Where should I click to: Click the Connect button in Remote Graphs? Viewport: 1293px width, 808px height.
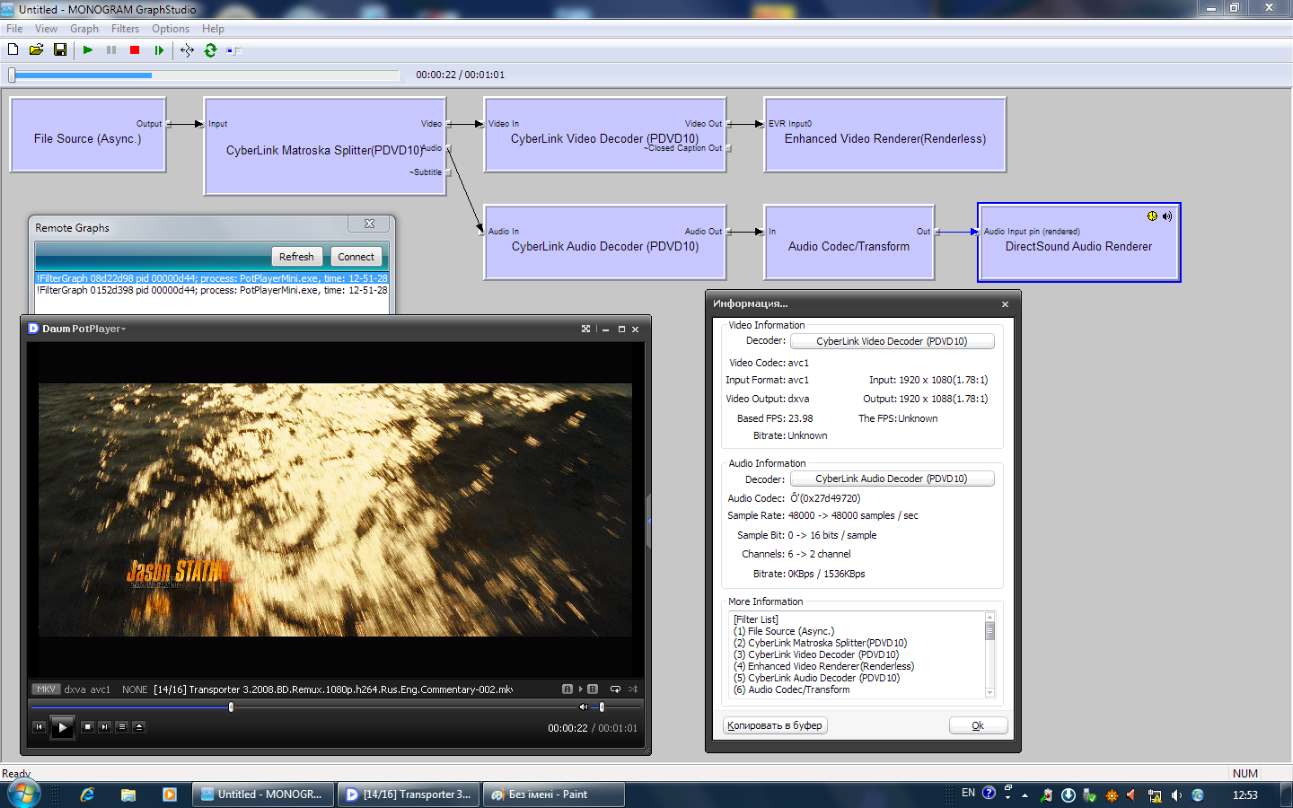355,256
